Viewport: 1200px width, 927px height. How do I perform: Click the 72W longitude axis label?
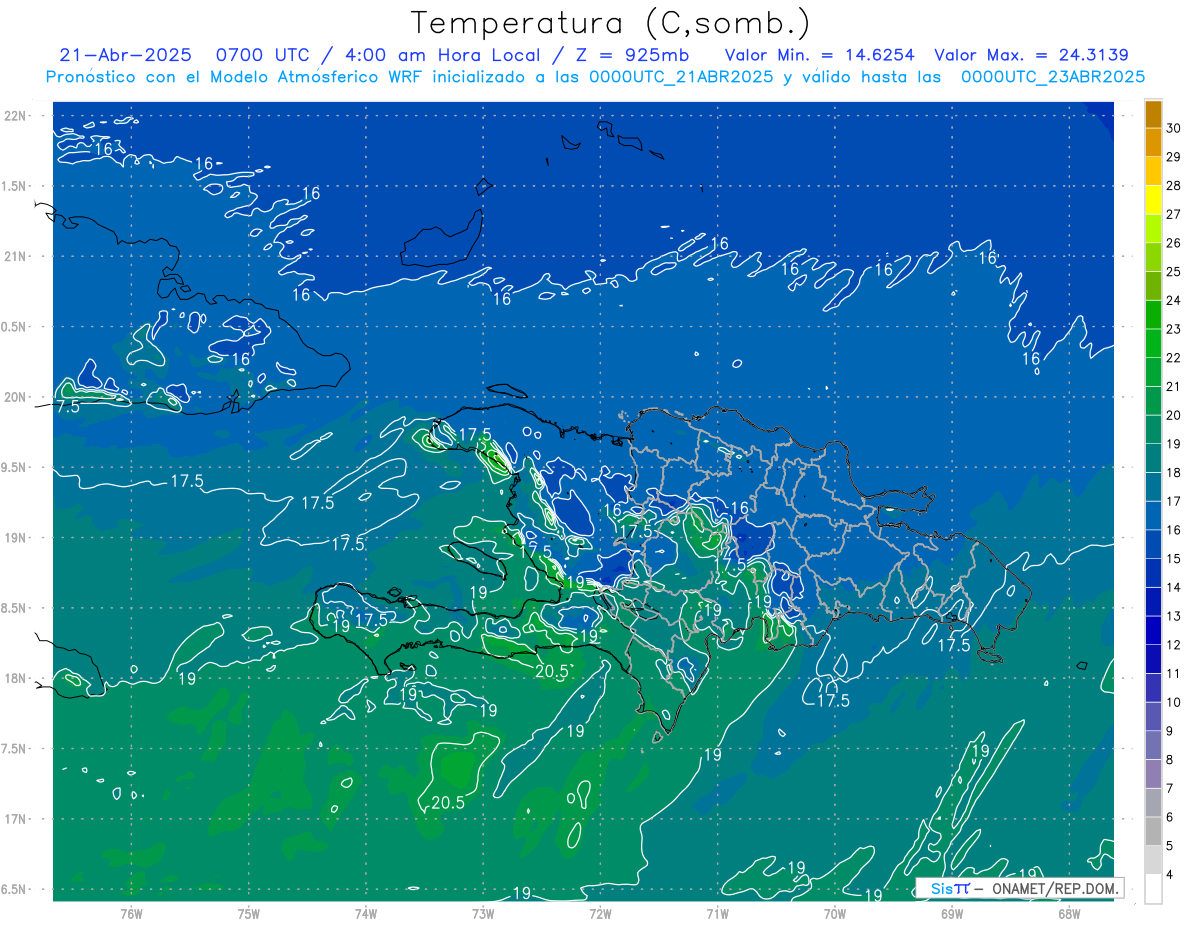tap(600, 913)
